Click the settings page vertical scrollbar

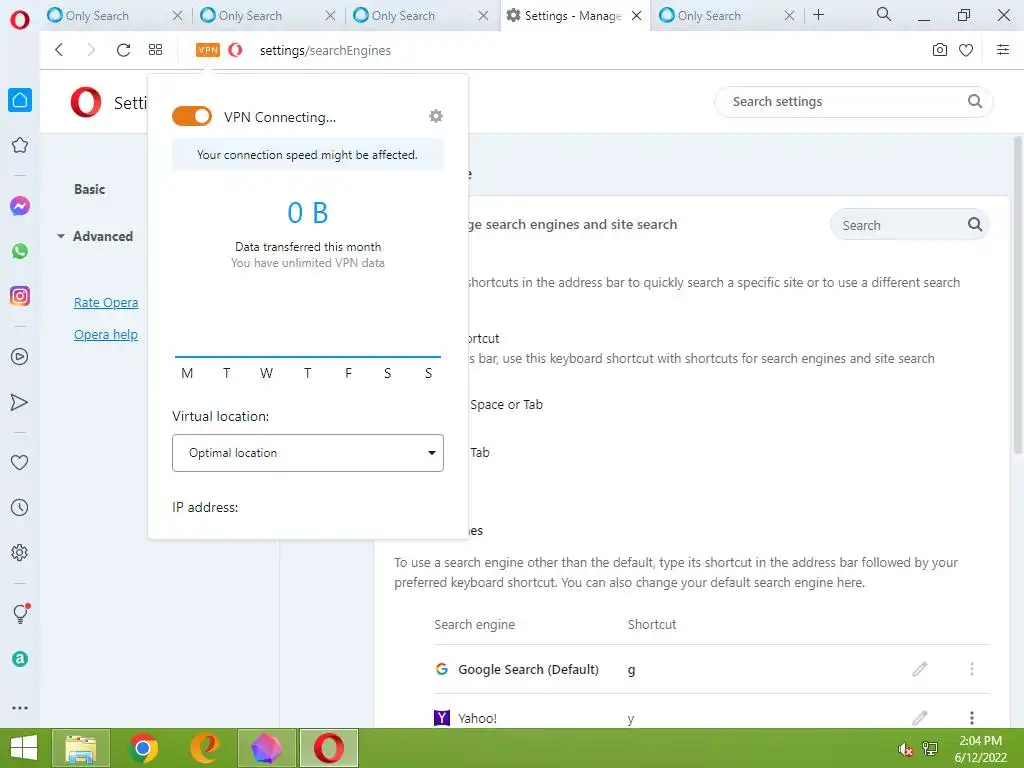tap(1017, 294)
